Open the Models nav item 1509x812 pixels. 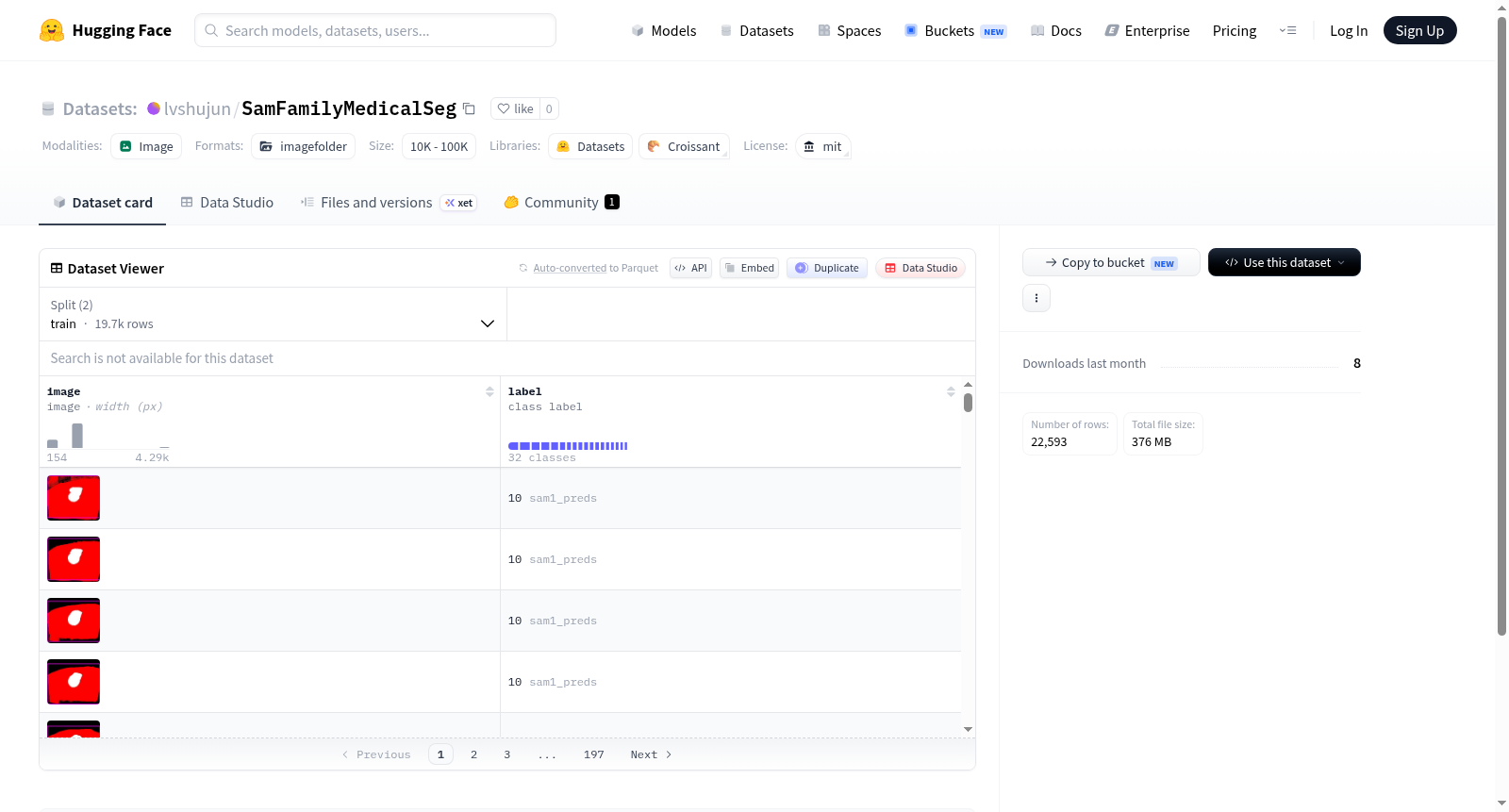(663, 30)
